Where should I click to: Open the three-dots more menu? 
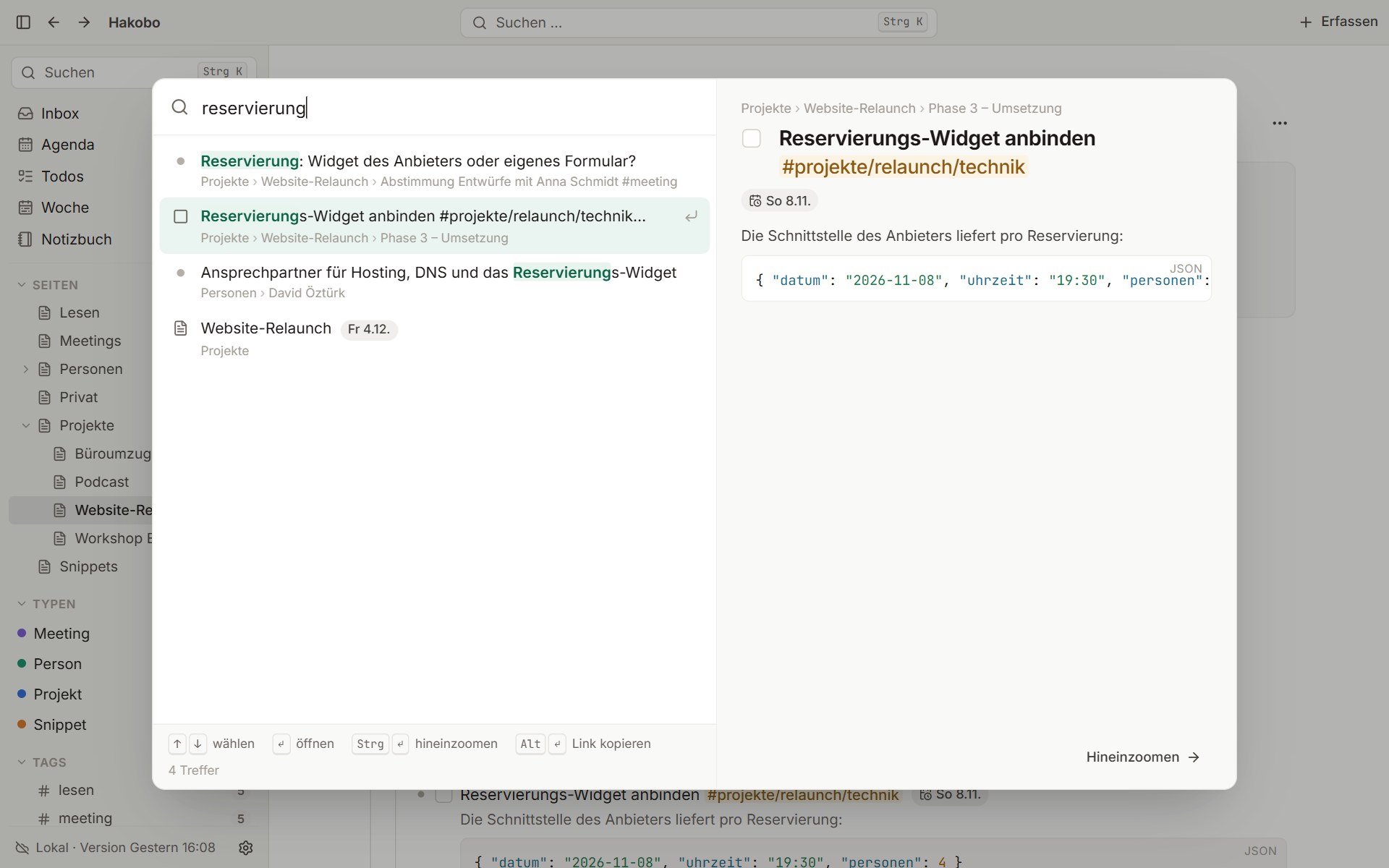coord(1280,123)
